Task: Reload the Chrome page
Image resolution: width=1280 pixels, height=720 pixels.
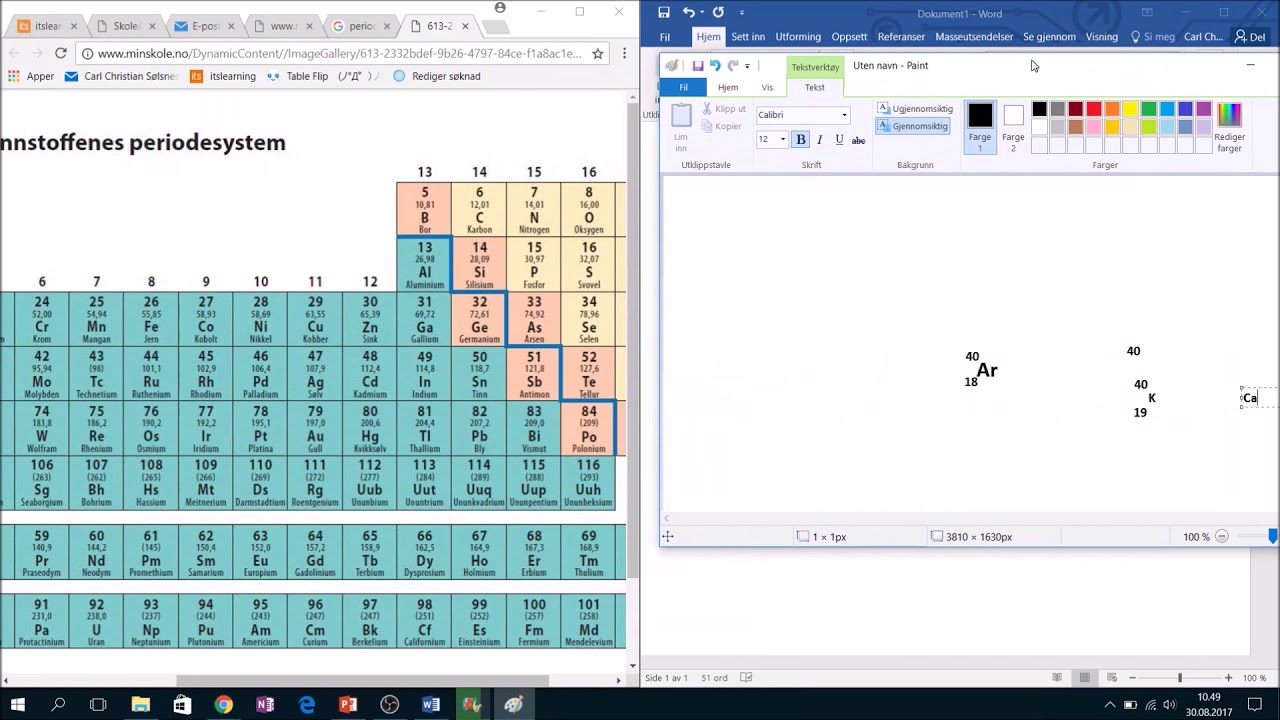Action: tap(60, 53)
